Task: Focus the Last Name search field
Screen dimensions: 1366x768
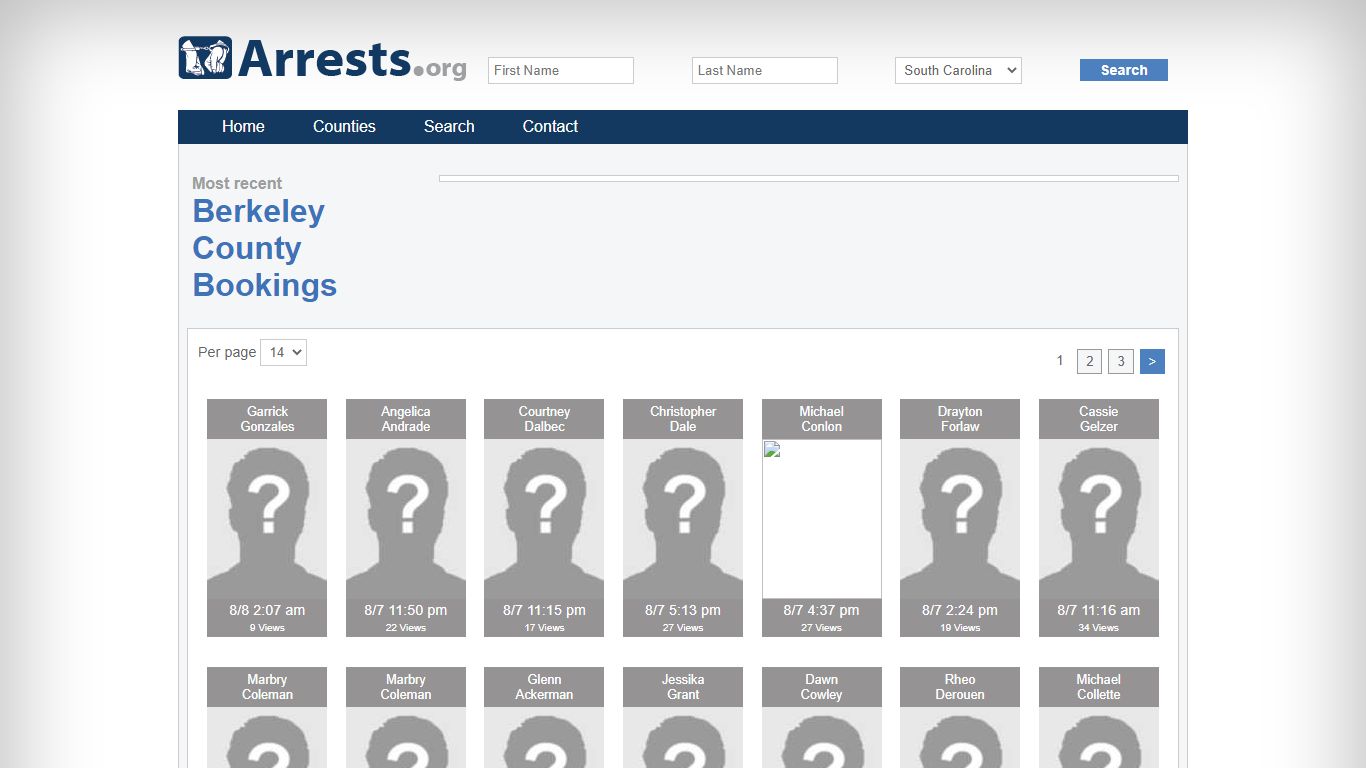Action: (765, 70)
